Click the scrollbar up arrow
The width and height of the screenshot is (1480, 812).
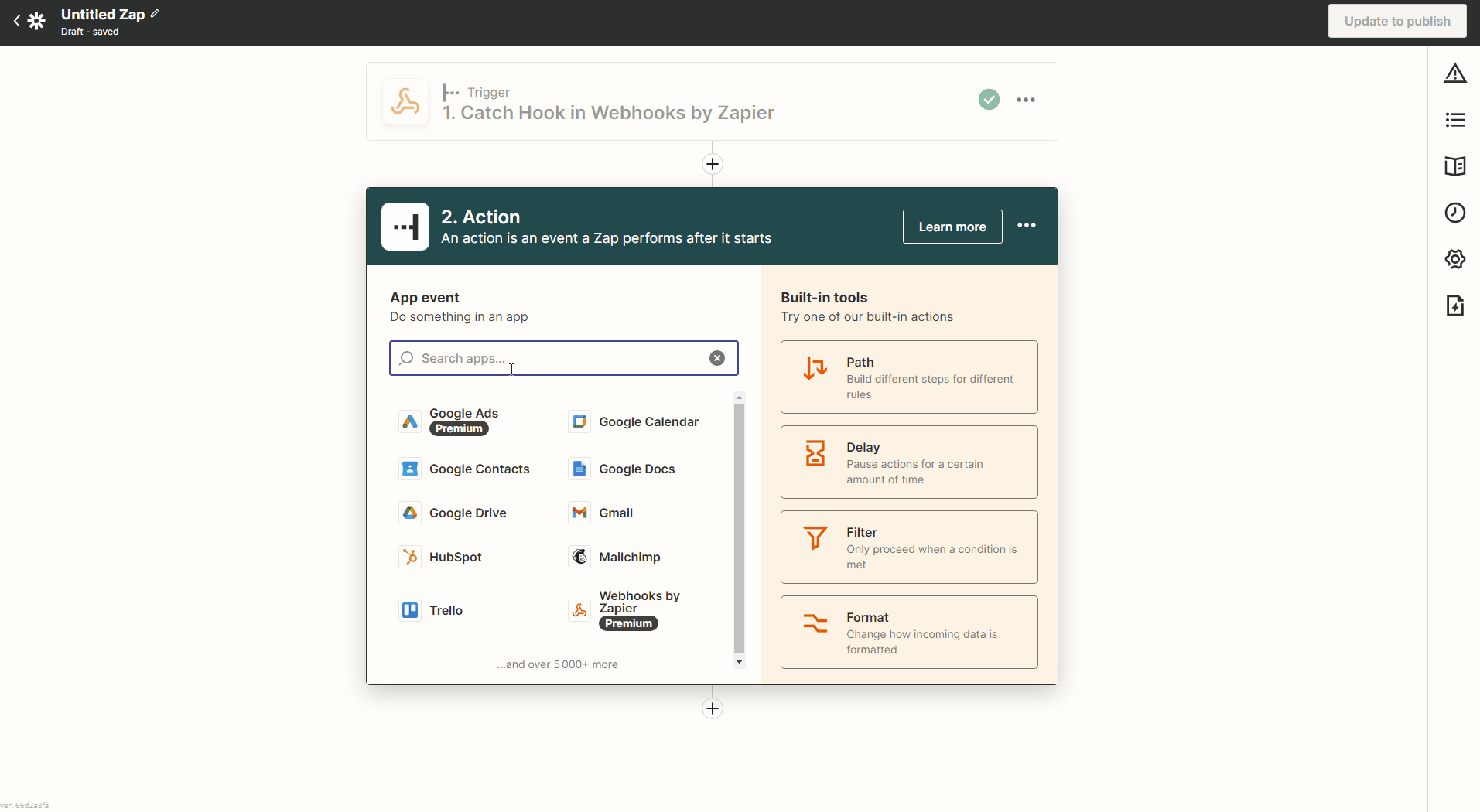(x=739, y=397)
